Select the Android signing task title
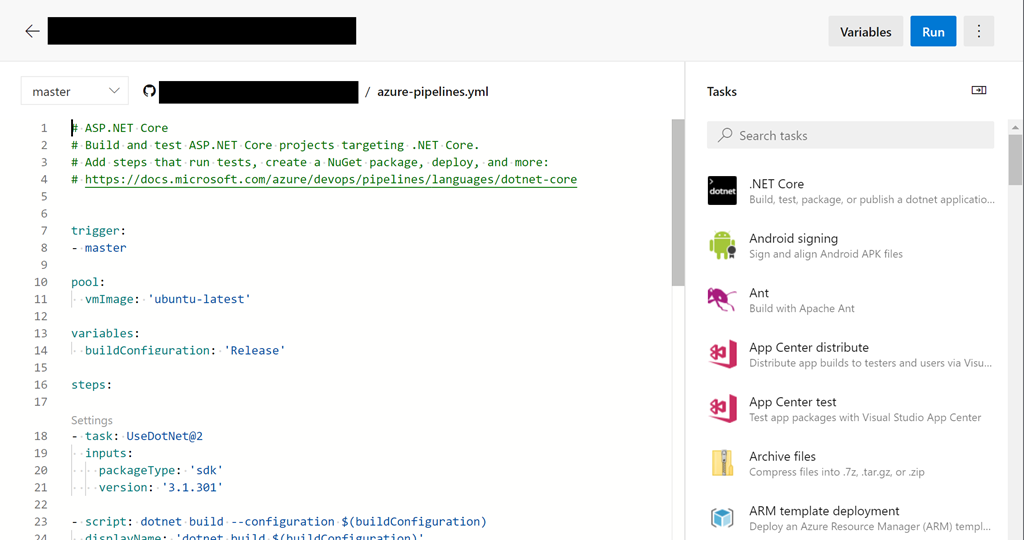The height and width of the screenshot is (540, 1024). click(793, 238)
